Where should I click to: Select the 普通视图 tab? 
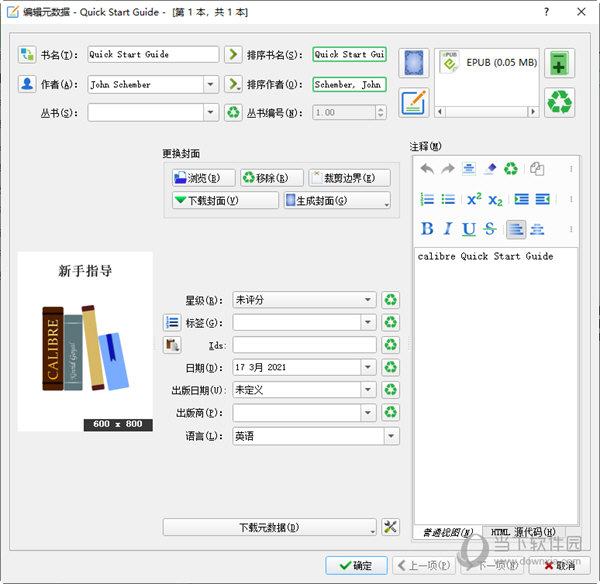(x=447, y=531)
